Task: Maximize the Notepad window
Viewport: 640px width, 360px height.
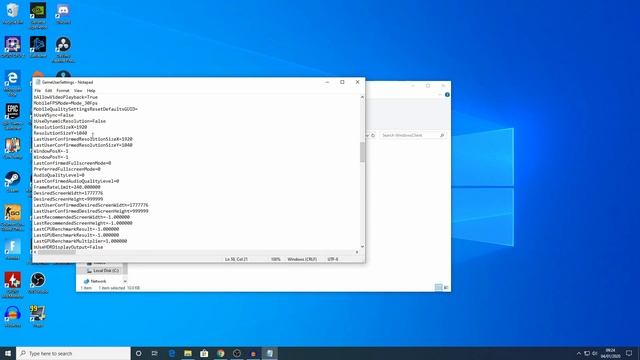Action: (x=342, y=82)
